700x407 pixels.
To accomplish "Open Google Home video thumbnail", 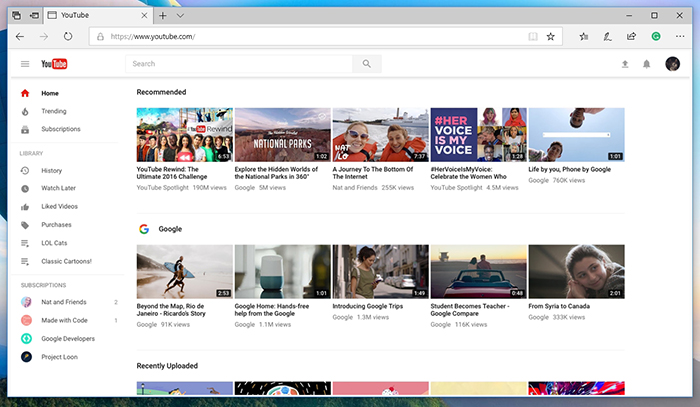I will point(283,272).
